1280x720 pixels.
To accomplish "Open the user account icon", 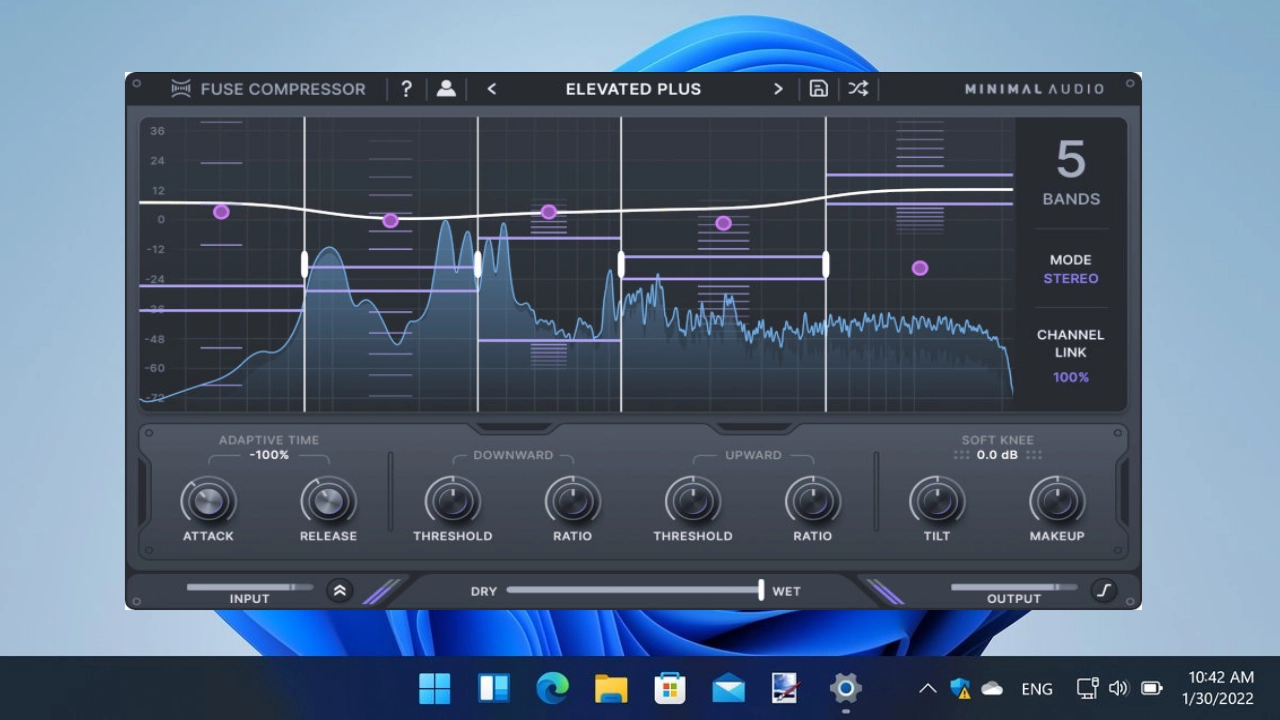I will (x=446, y=89).
